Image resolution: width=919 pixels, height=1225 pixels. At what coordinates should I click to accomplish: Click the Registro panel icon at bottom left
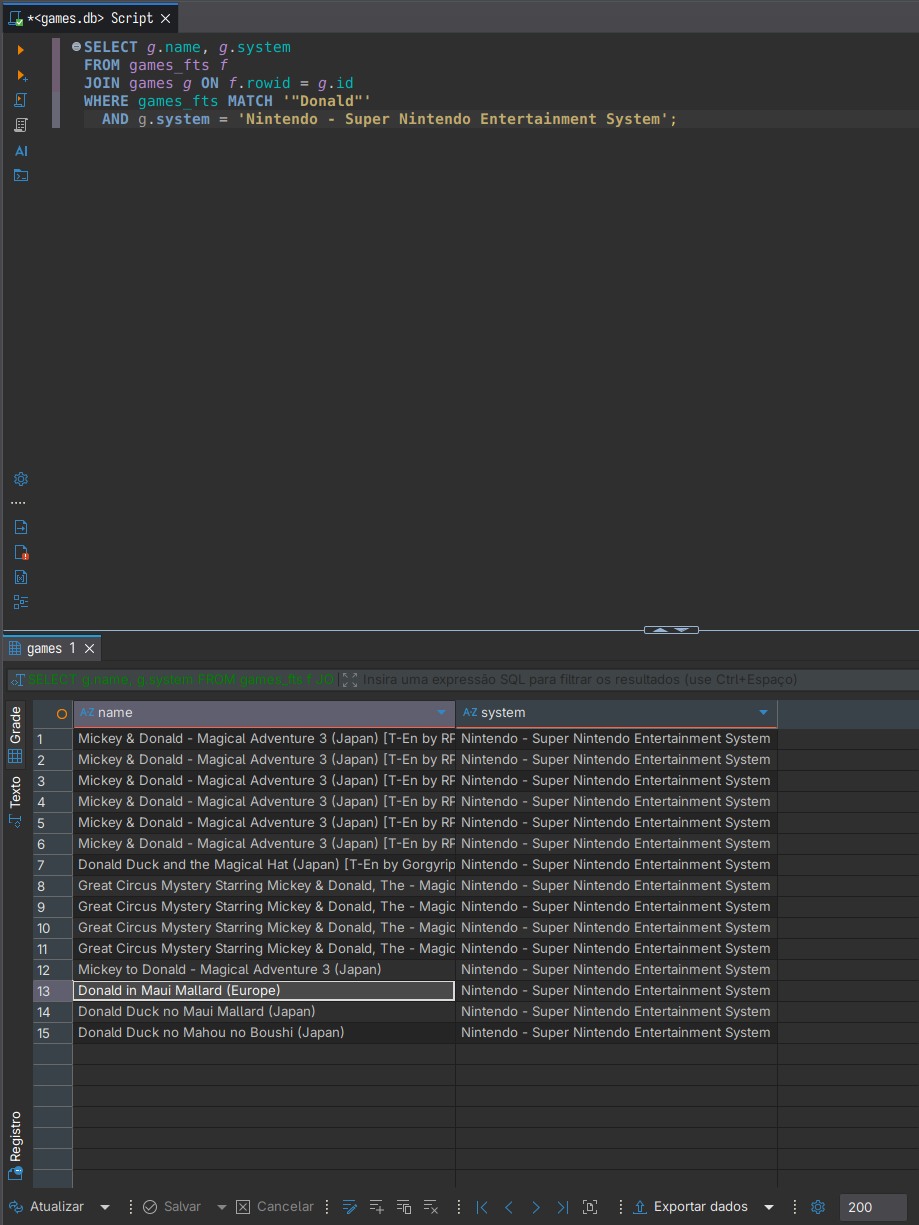[16, 1174]
